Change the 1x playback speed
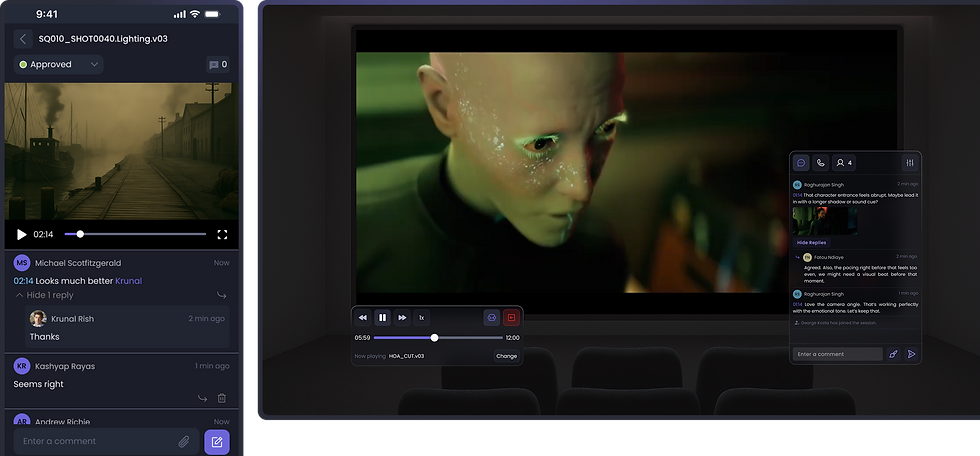This screenshot has width=980, height=456. [421, 317]
